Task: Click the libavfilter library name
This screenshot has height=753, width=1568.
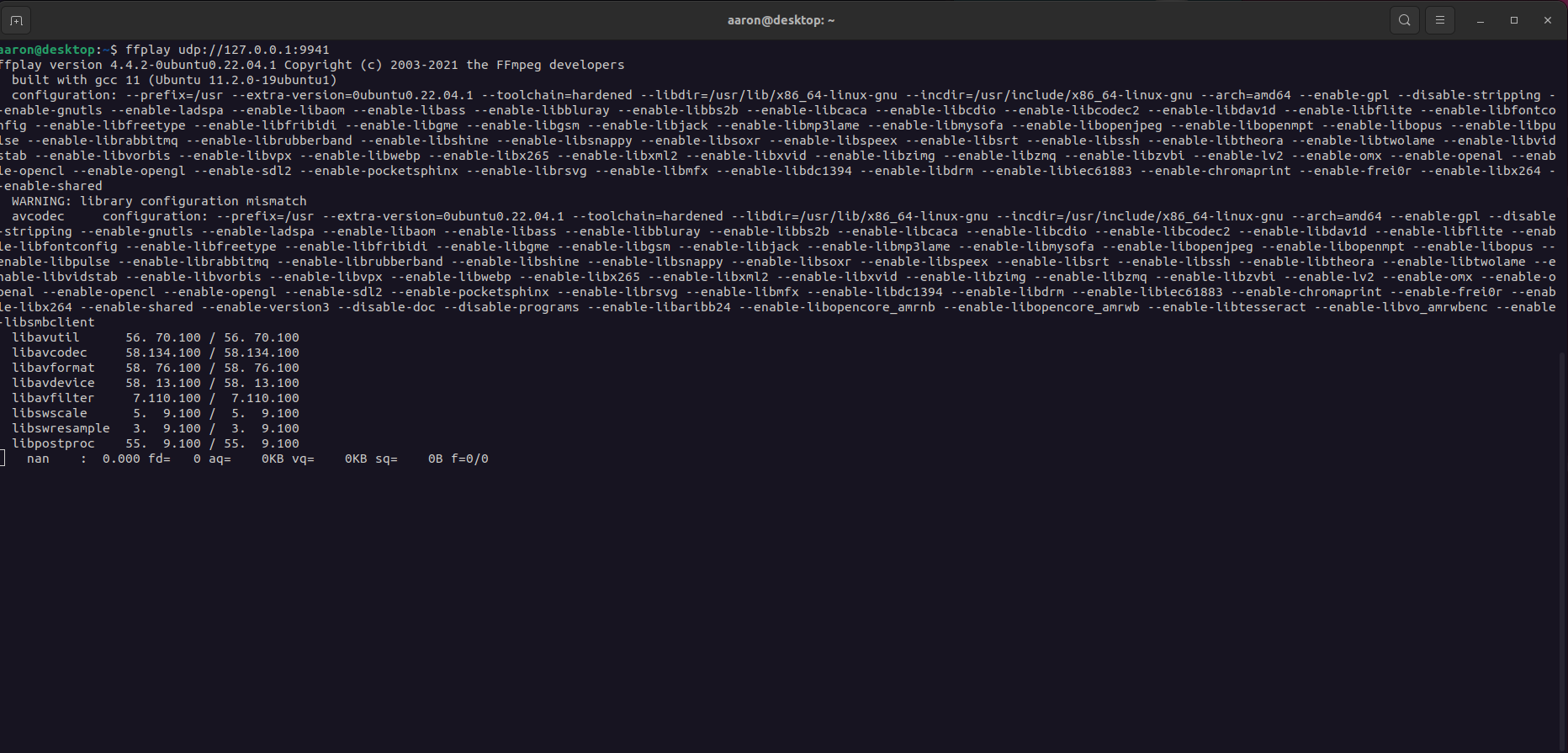Action: 53,398
